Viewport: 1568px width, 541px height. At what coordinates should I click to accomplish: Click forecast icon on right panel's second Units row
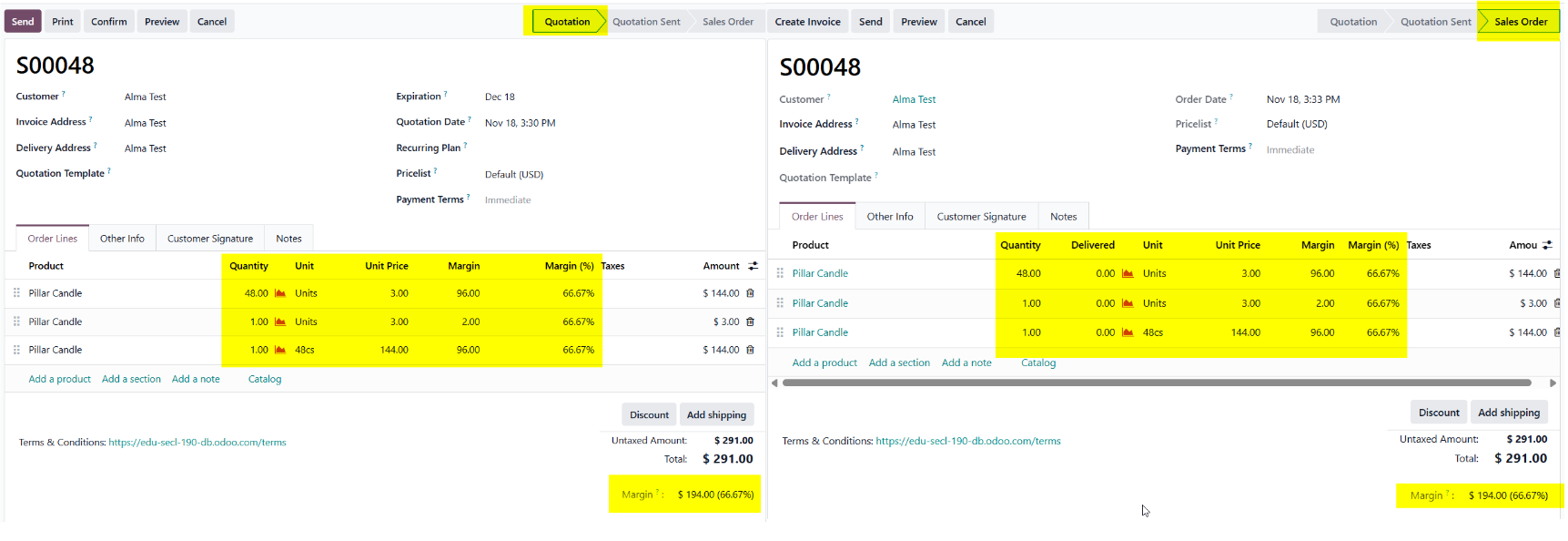(x=1128, y=303)
